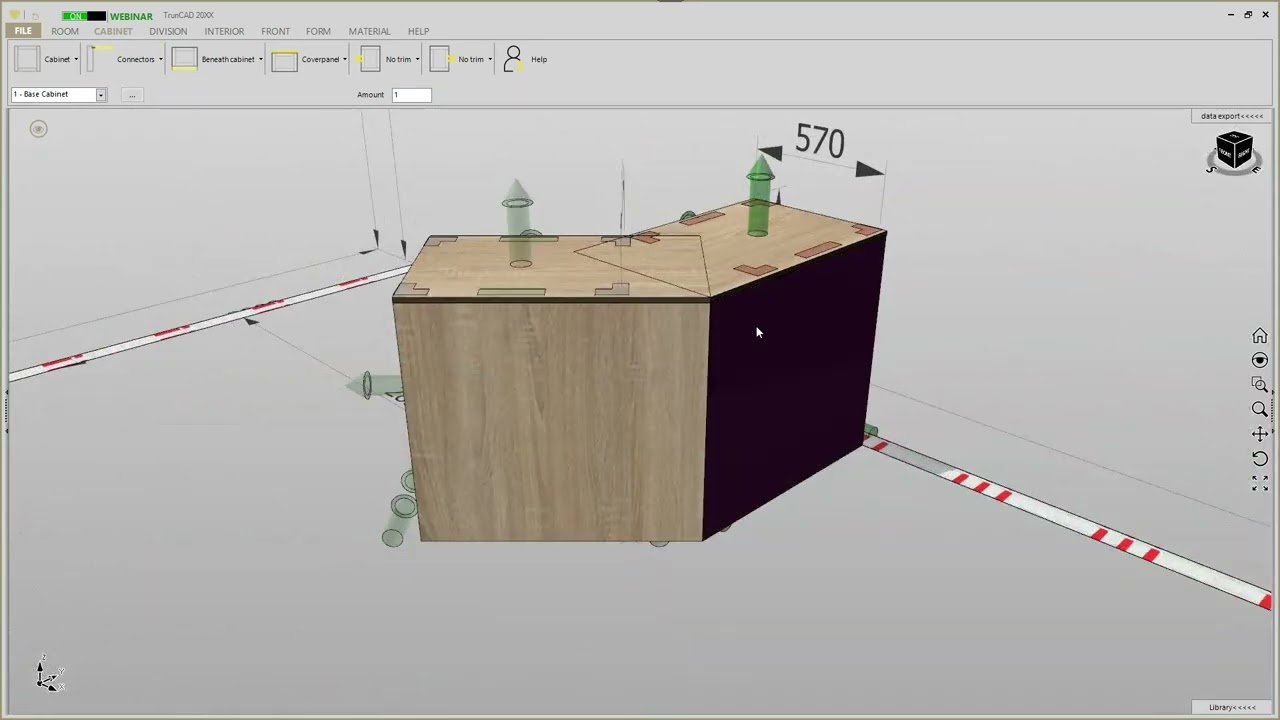Image resolution: width=1280 pixels, height=720 pixels.
Task: Open the MATERIAL tab
Action: (x=369, y=31)
